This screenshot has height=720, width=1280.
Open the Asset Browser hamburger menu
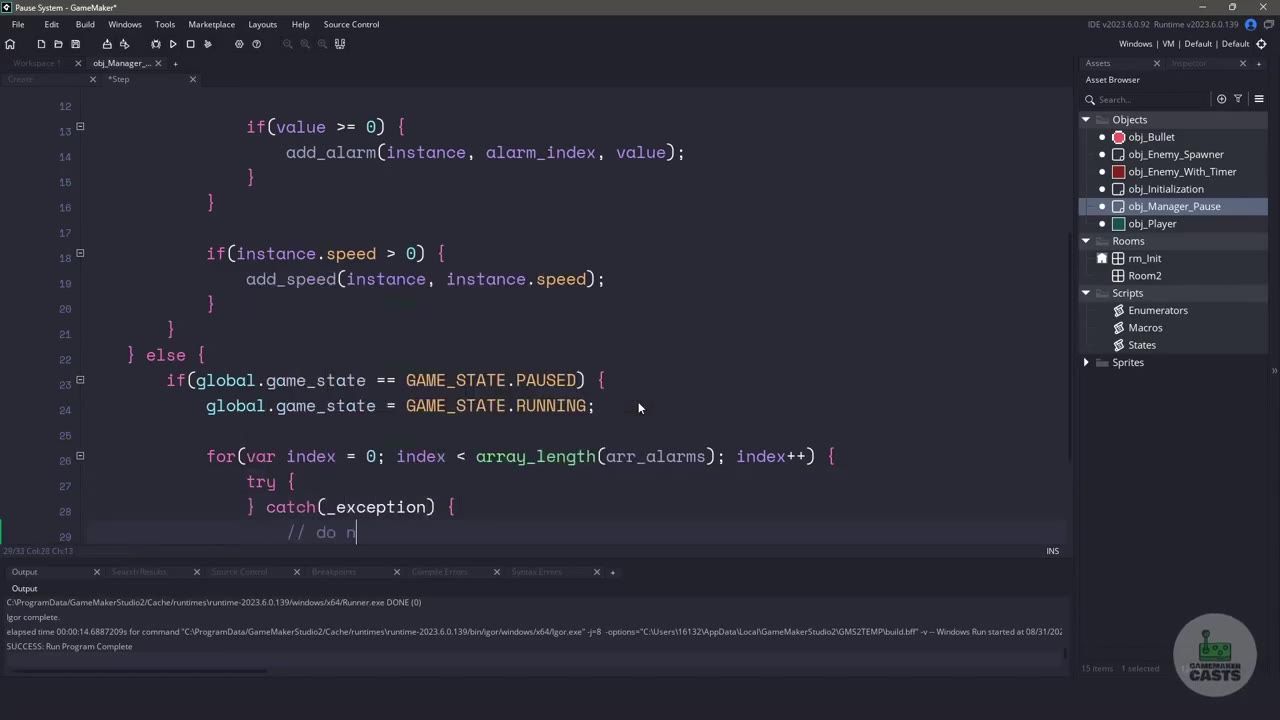(x=1259, y=99)
